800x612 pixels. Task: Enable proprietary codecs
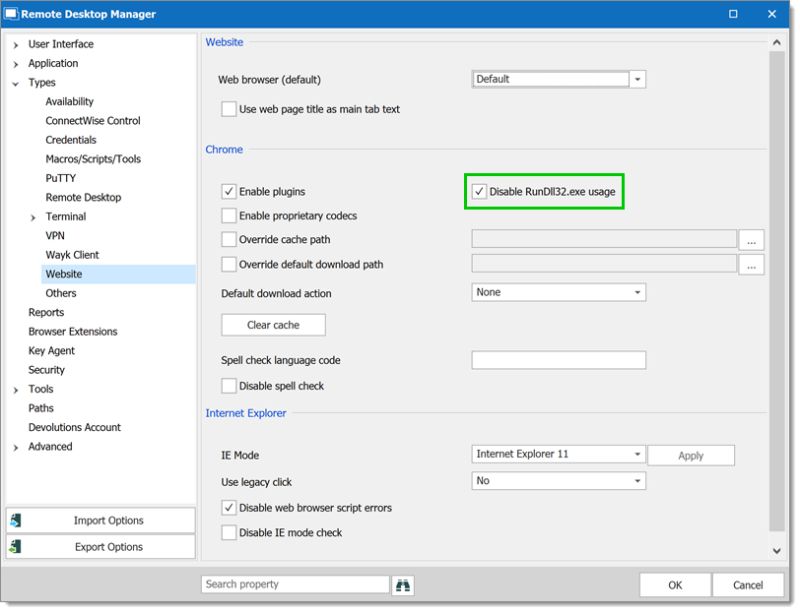tap(227, 214)
